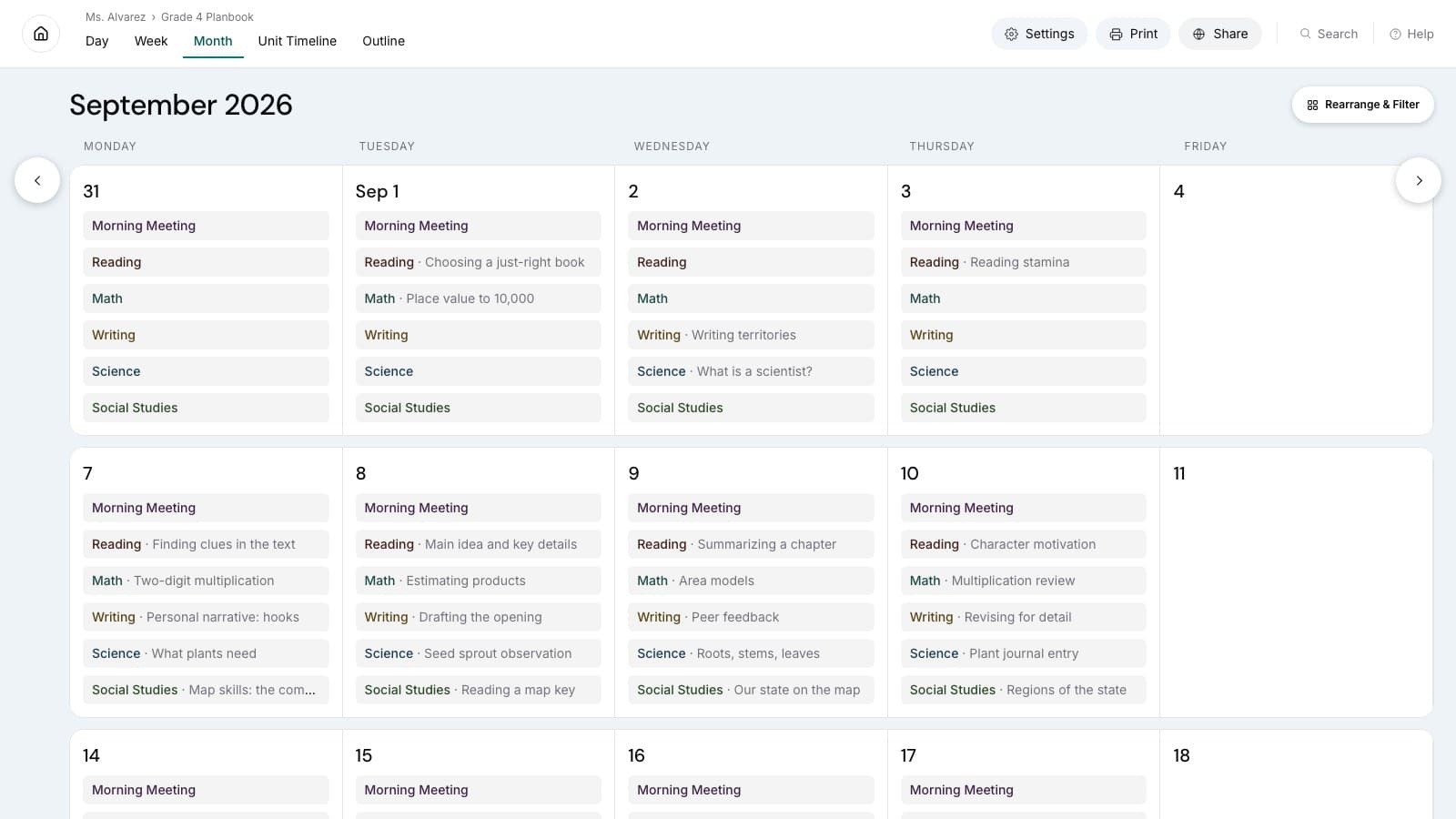Go to next month arrow
1456x819 pixels.
(1419, 180)
